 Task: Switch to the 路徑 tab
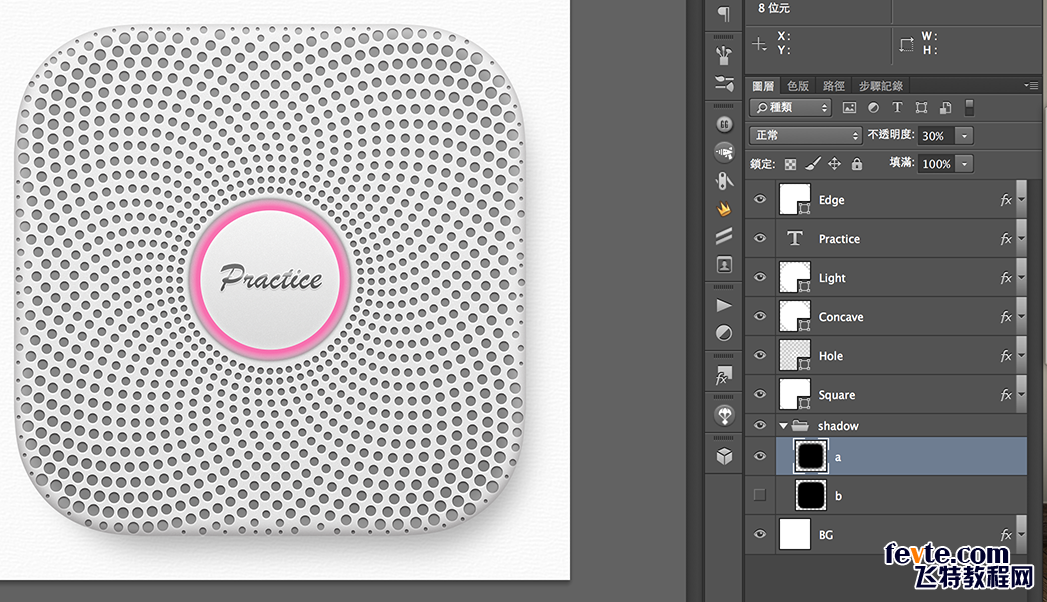[x=834, y=86]
